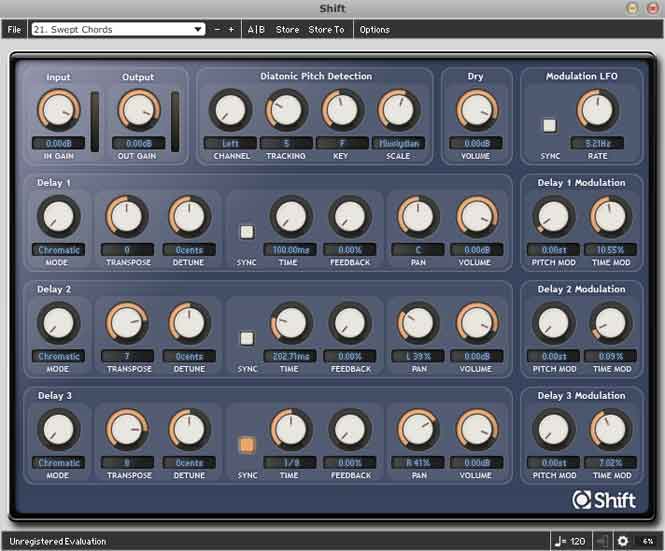
Task: Open the File menu
Action: 14,29
